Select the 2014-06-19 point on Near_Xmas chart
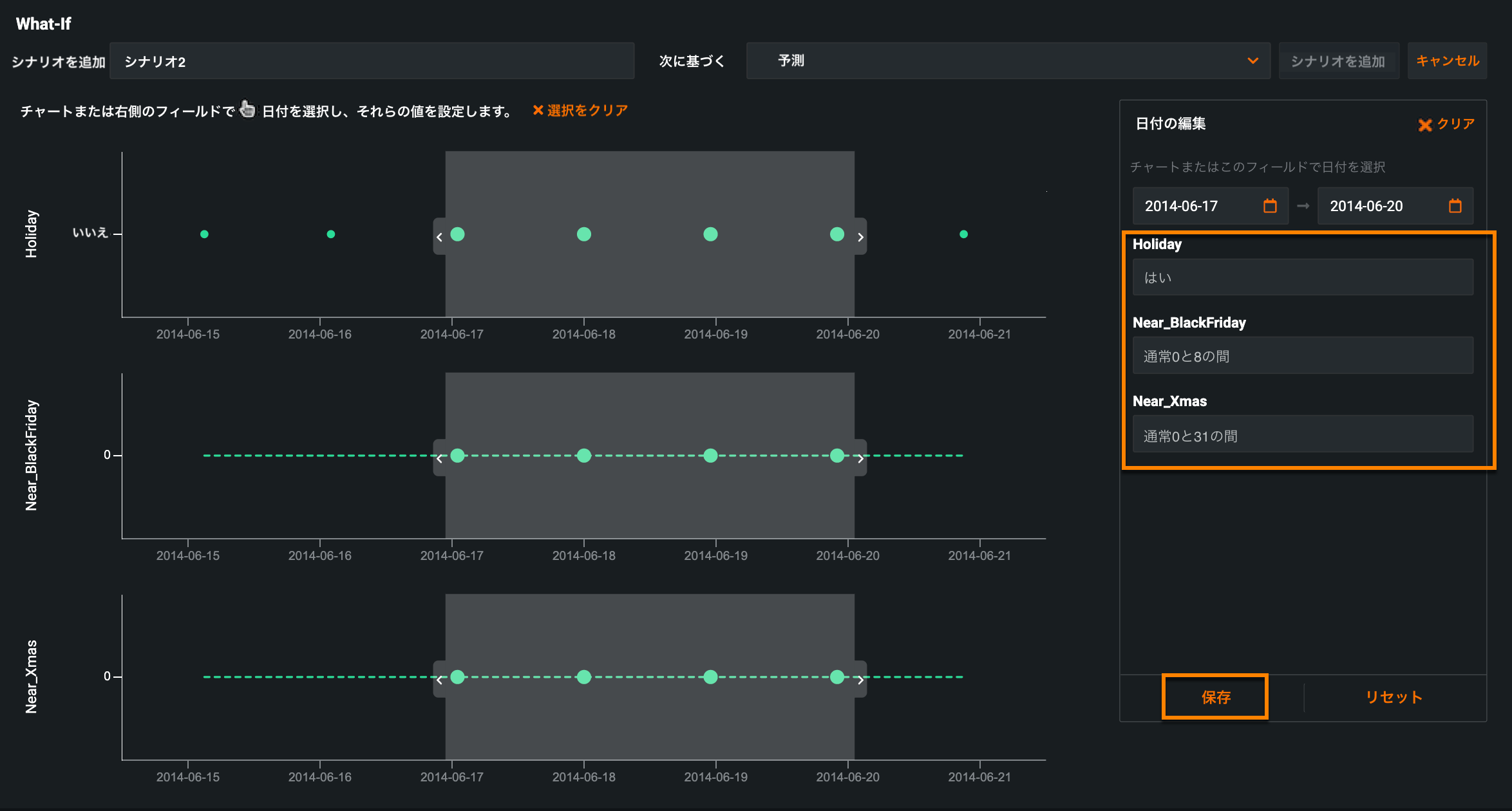The width and height of the screenshot is (1512, 811). [x=710, y=677]
